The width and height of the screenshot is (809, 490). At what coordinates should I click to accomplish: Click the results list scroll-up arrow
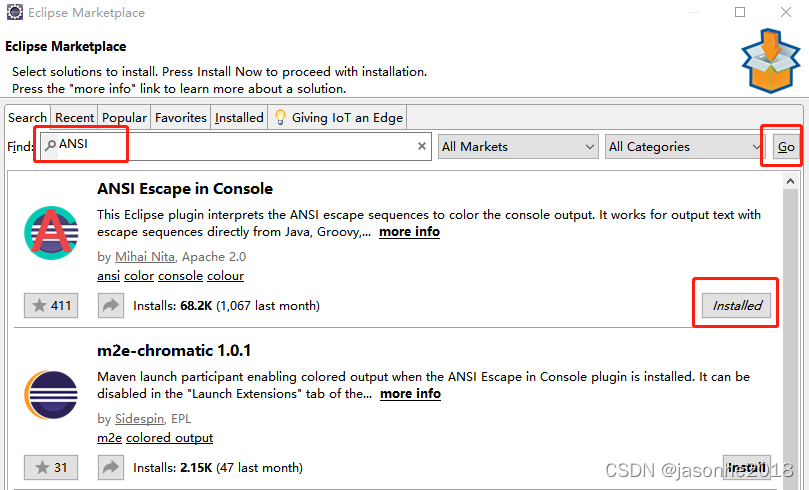pyautogui.click(x=790, y=181)
